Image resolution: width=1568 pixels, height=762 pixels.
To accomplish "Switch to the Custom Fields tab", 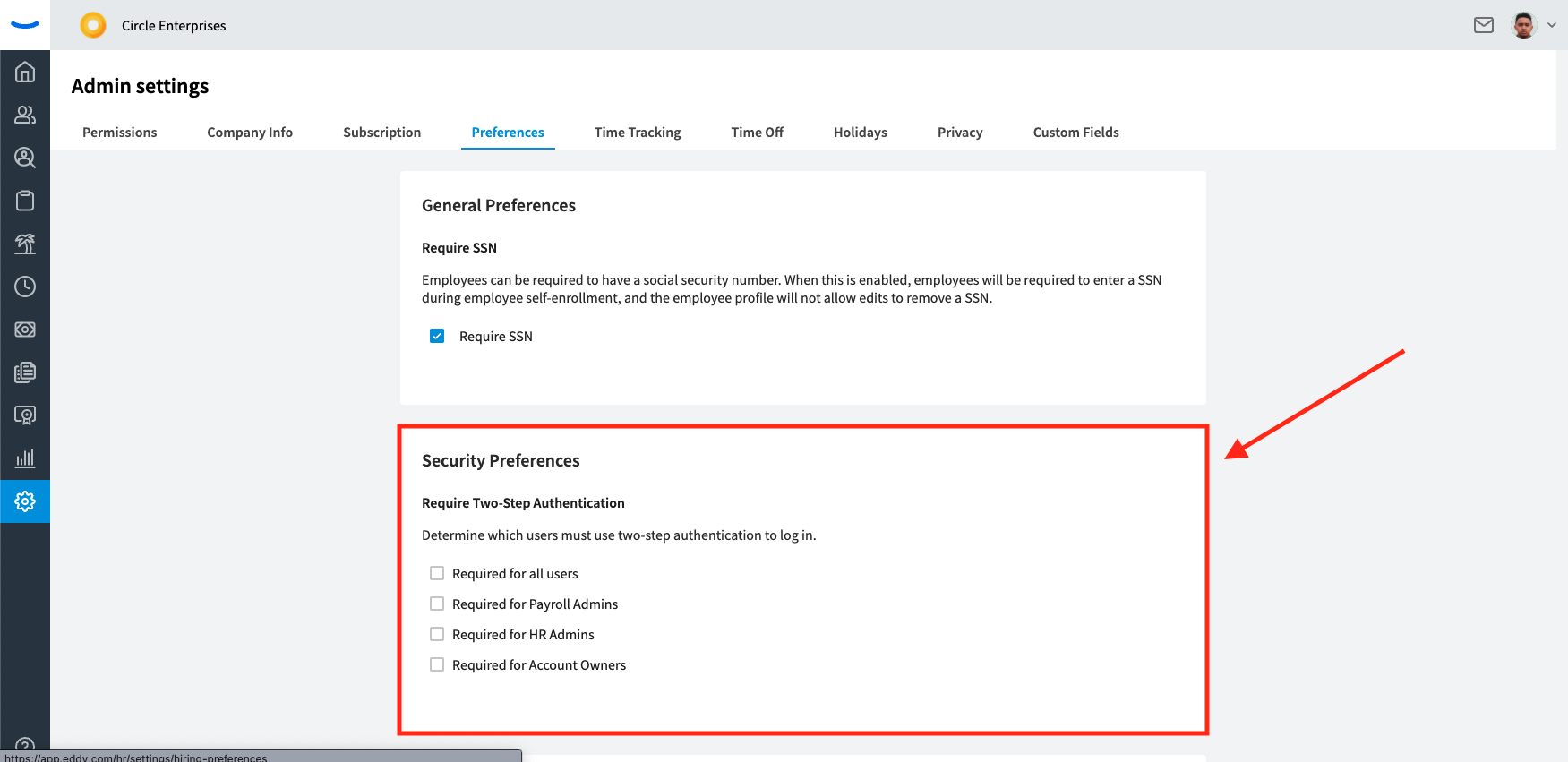I will [1075, 132].
